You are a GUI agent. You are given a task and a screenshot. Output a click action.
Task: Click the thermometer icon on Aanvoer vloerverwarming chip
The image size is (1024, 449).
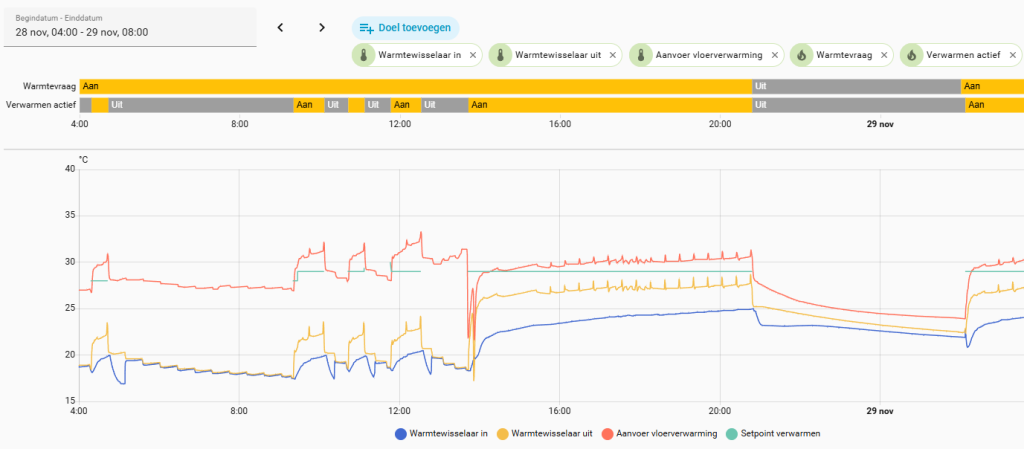click(641, 55)
